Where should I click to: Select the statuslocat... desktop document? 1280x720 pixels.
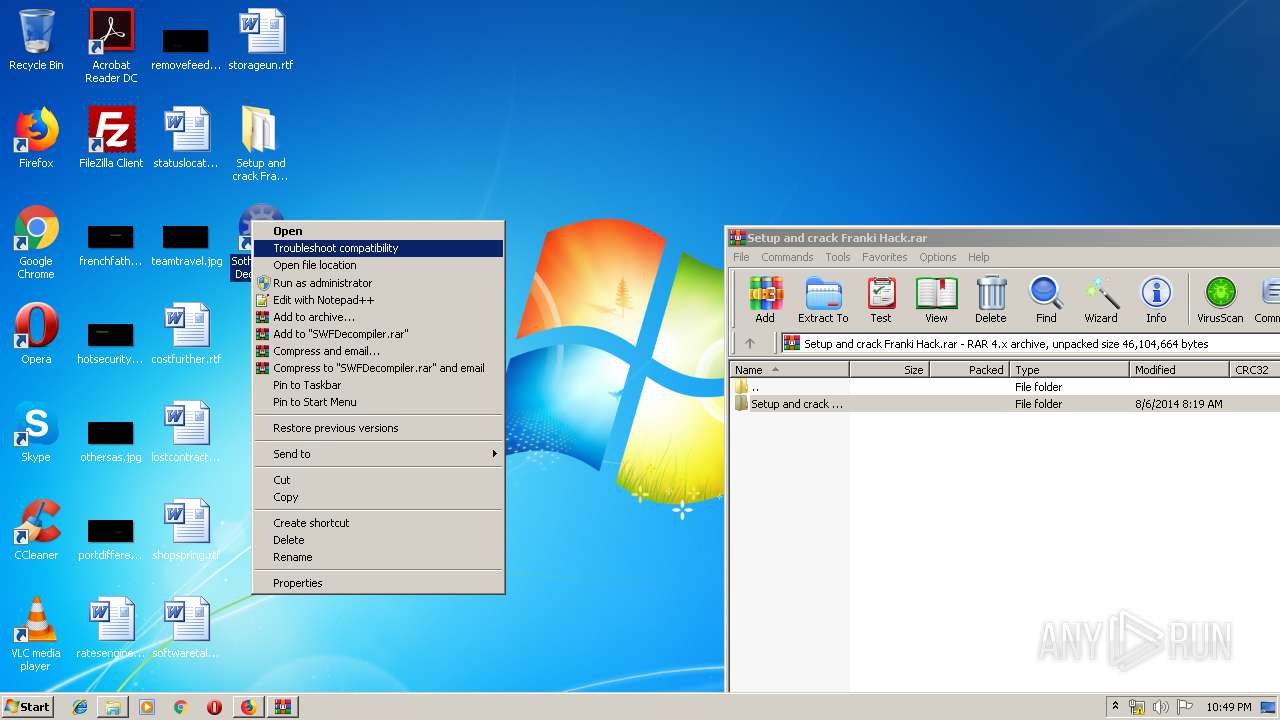pyautogui.click(x=186, y=138)
